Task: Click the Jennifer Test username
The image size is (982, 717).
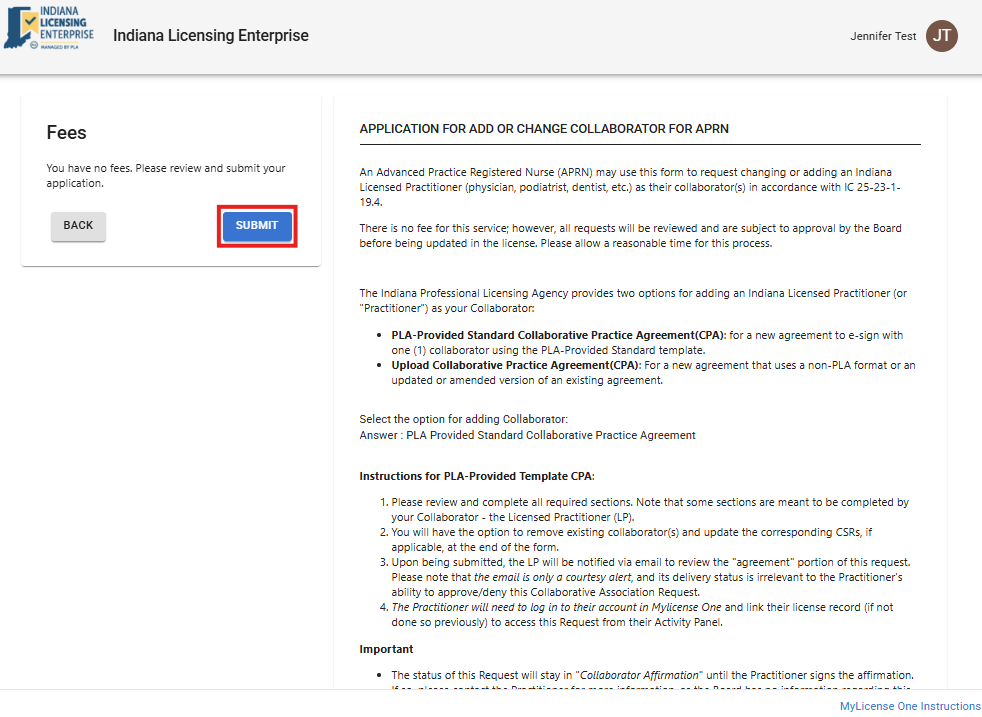Action: click(x=883, y=36)
